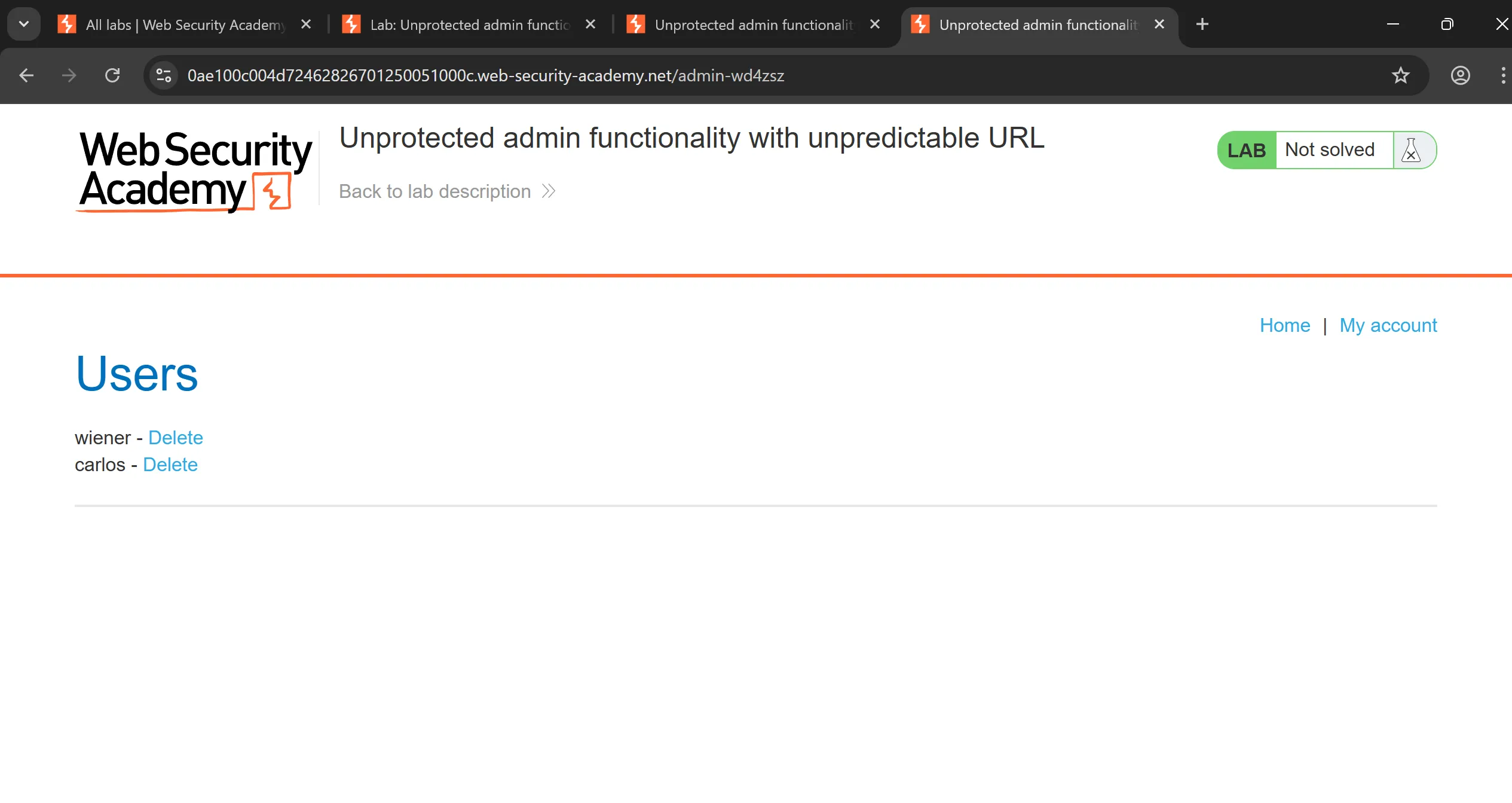This screenshot has height=803, width=1512.
Task: Delete the wiener user
Action: [x=175, y=438]
